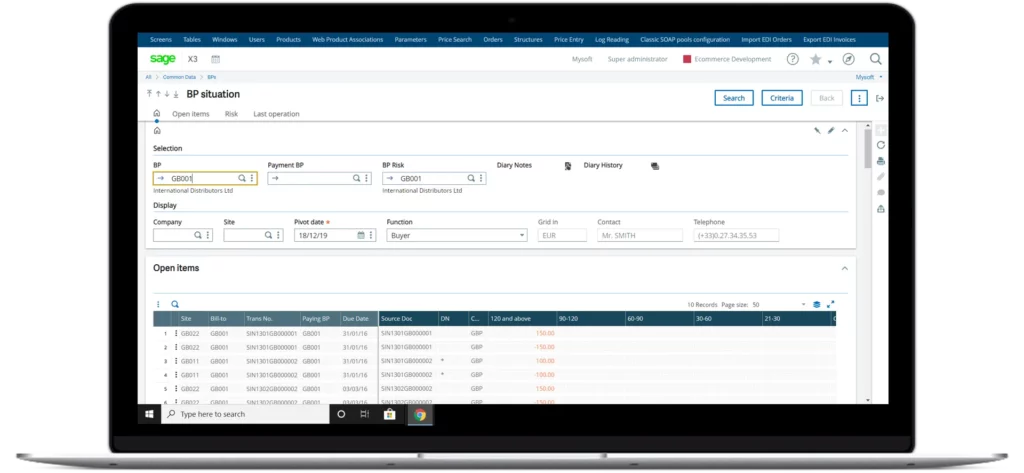Image resolution: width=1024 pixels, height=473 pixels.
Task: Click the favorites star icon
Action: point(816,59)
